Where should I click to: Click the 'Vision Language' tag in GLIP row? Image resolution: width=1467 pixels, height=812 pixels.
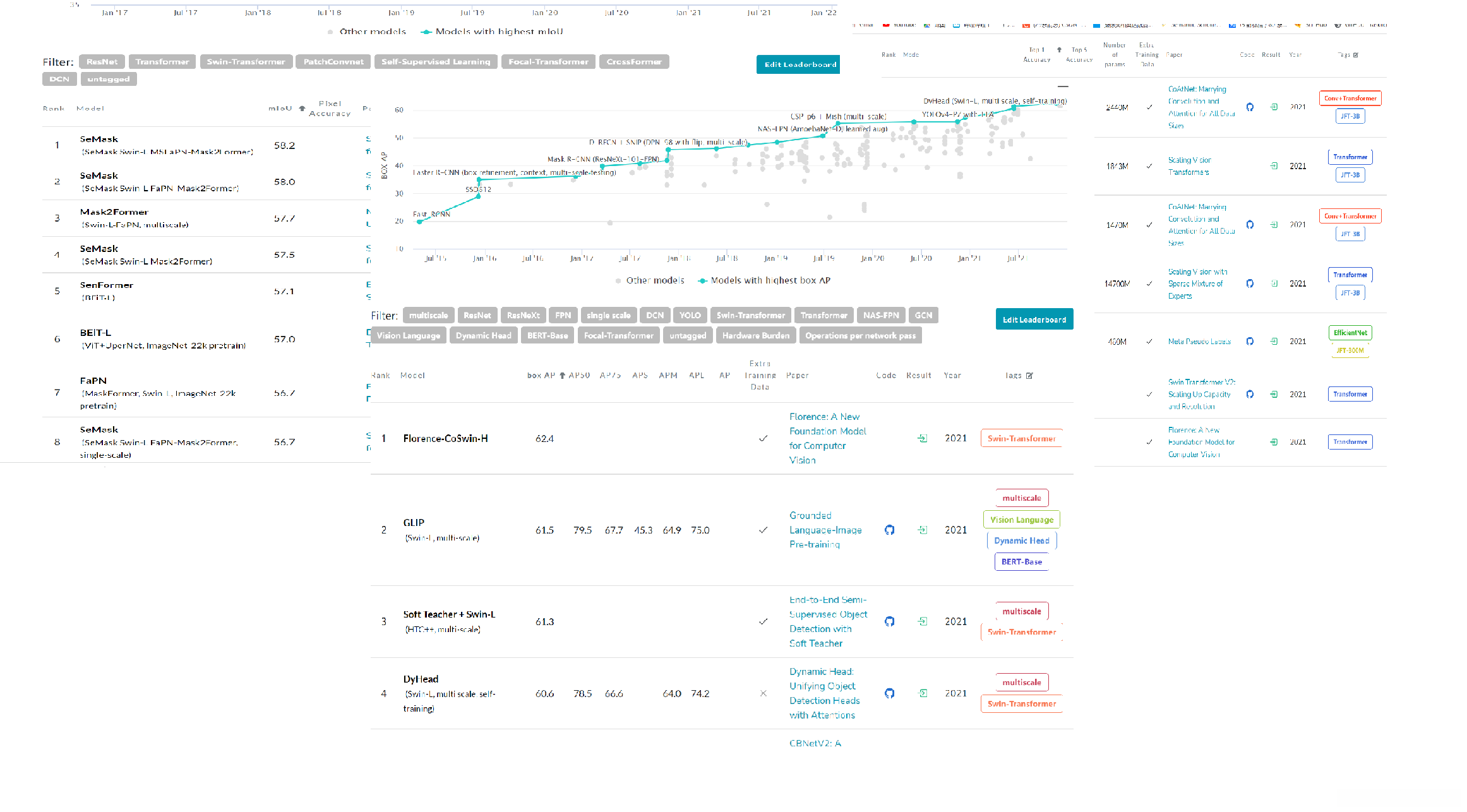pos(1021,520)
